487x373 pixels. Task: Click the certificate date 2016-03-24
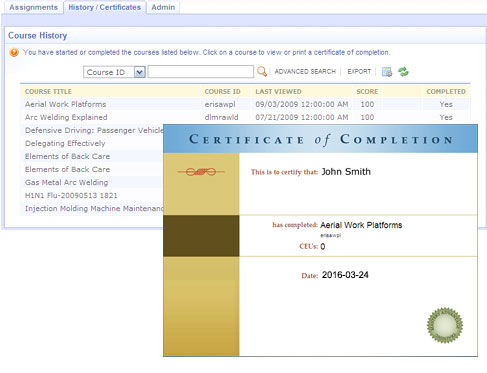coord(345,275)
